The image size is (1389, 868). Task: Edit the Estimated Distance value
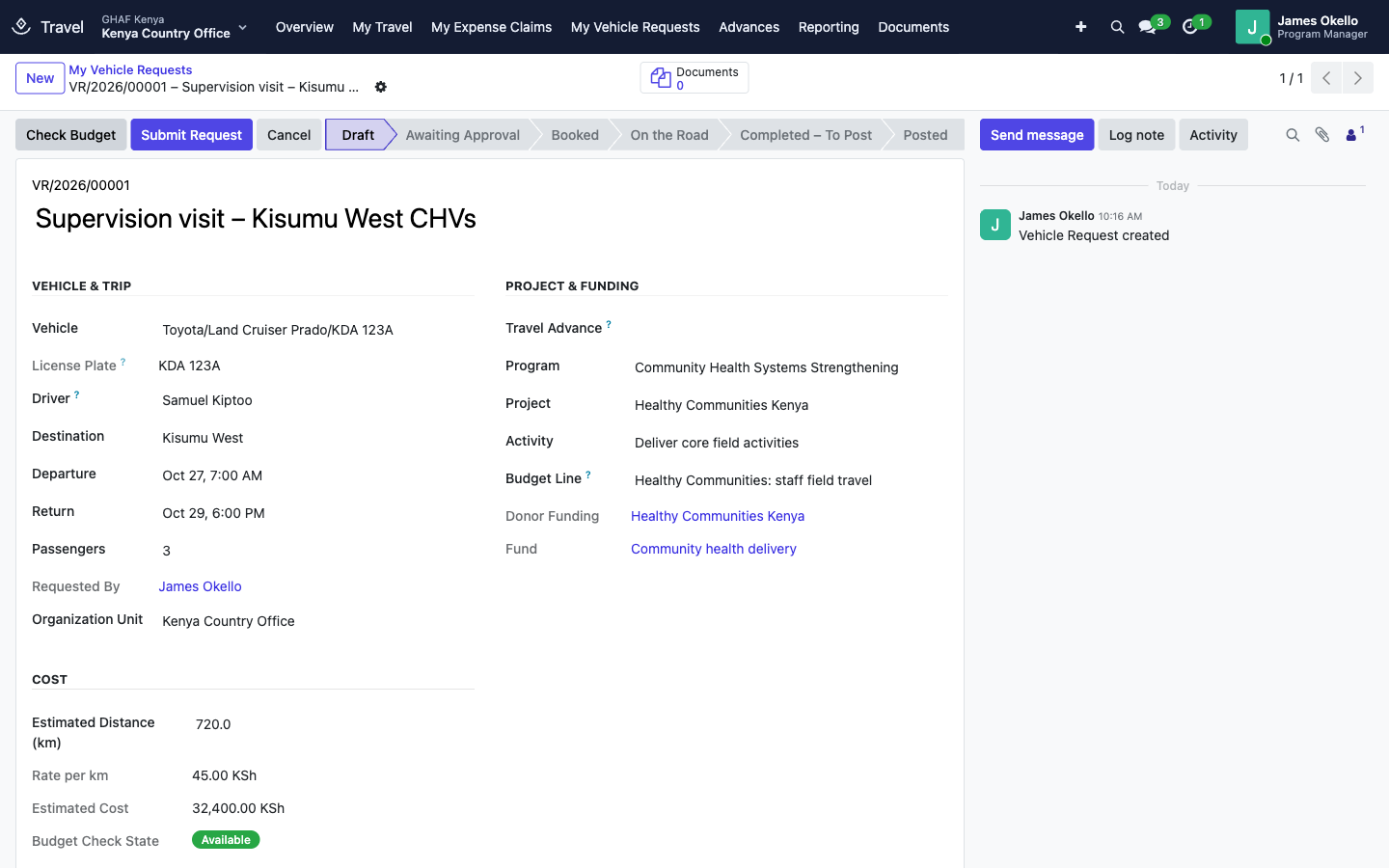click(x=333, y=724)
